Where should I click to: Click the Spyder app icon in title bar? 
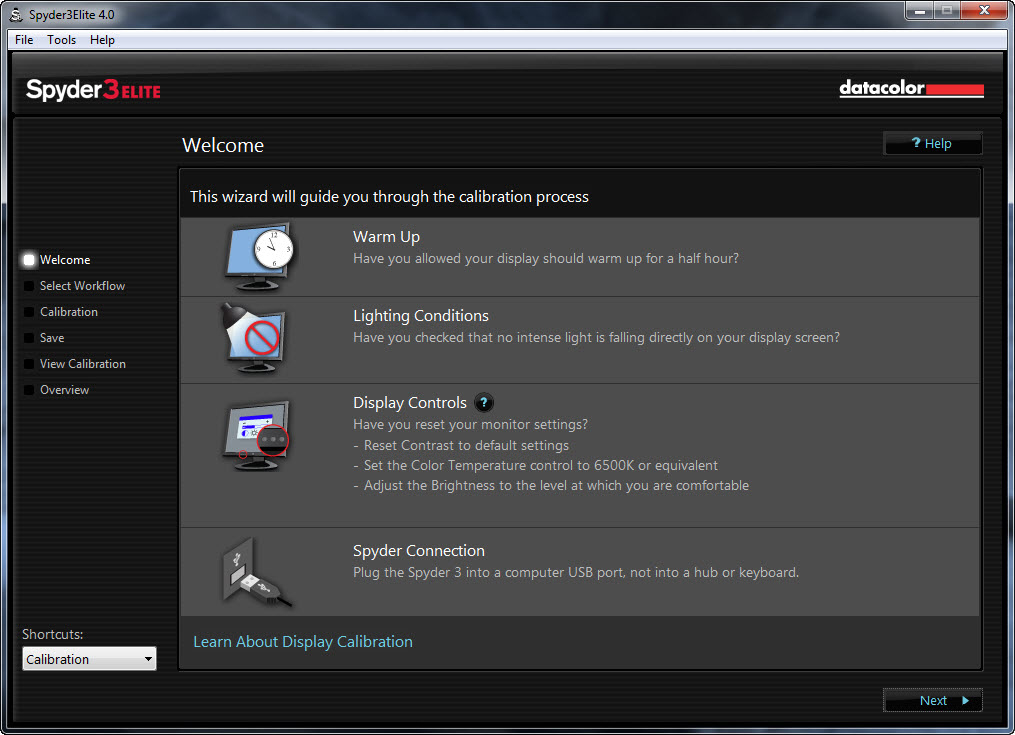[15, 12]
